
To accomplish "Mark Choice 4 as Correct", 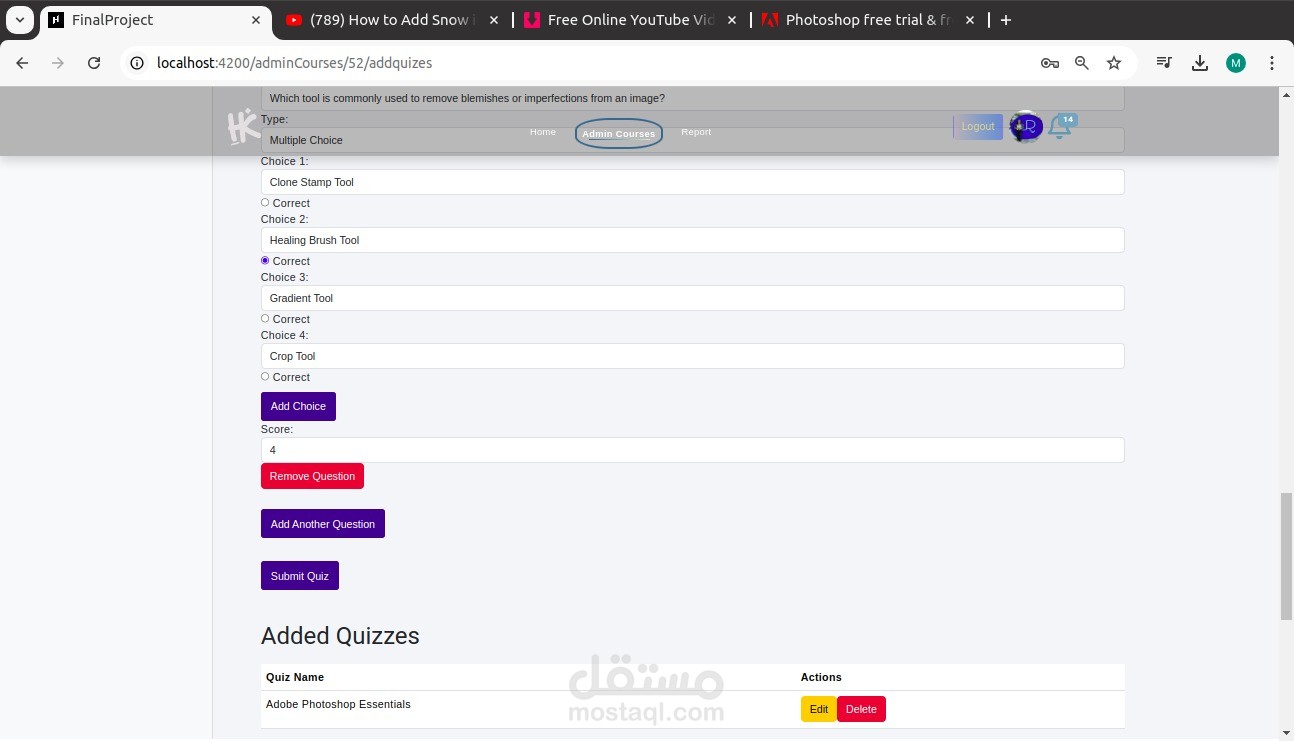I will click(265, 377).
